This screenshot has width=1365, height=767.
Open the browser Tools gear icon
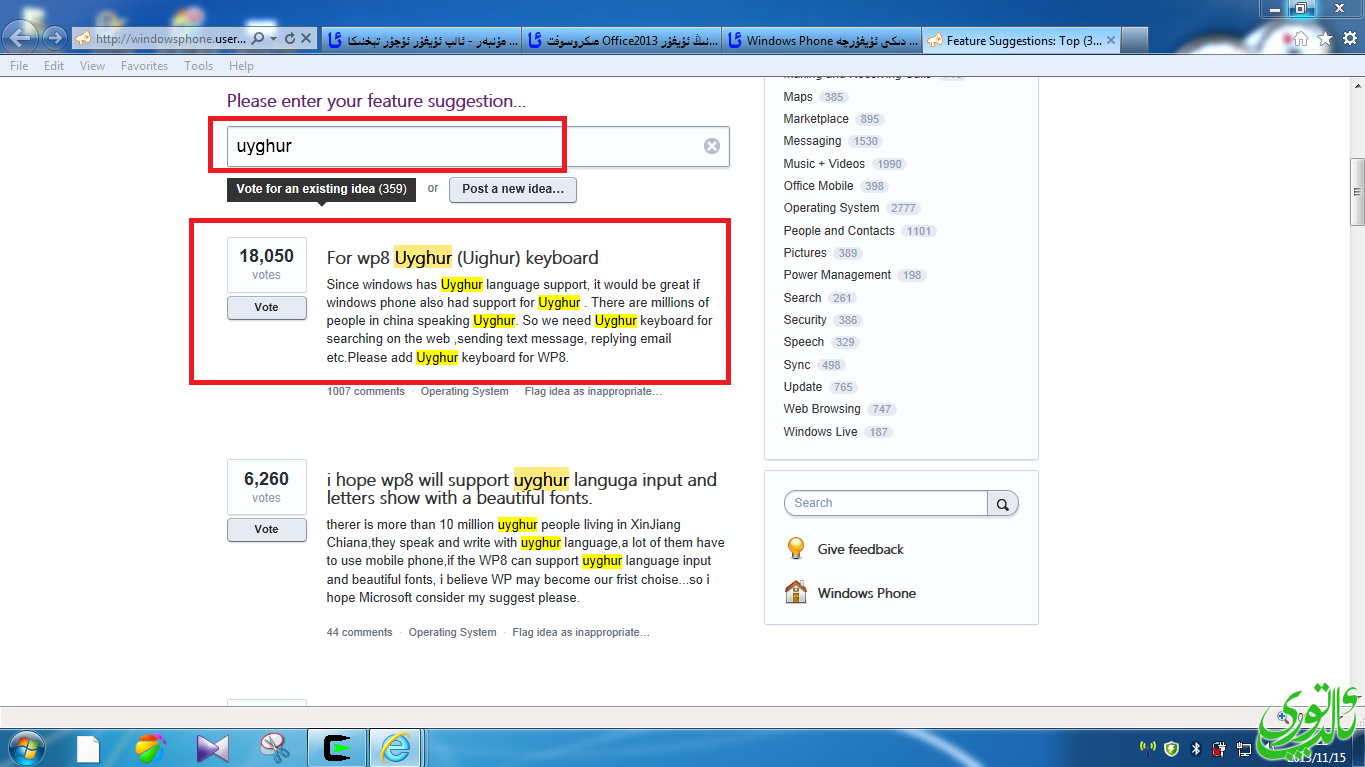[x=1349, y=39]
